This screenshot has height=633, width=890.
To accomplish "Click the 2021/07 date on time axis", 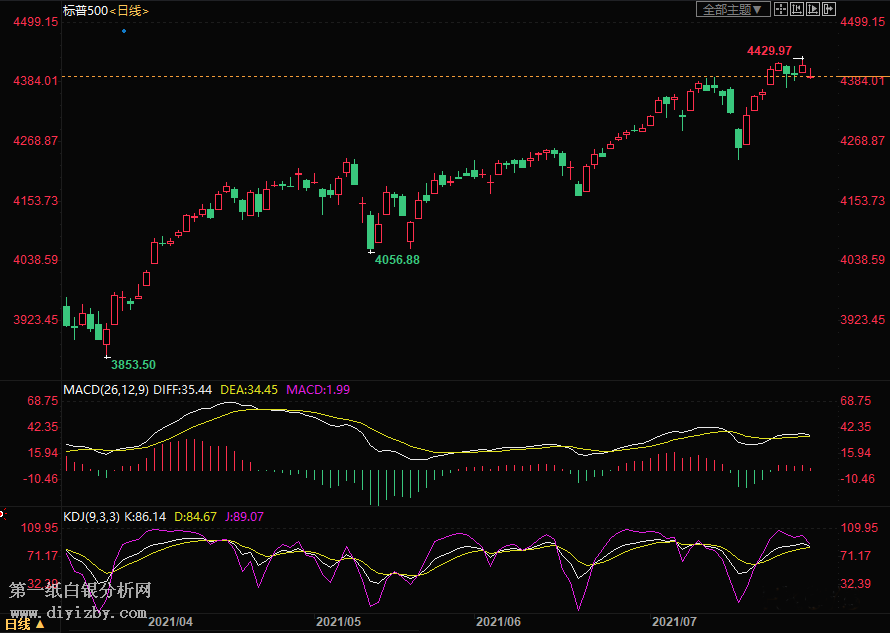I will [x=673, y=621].
